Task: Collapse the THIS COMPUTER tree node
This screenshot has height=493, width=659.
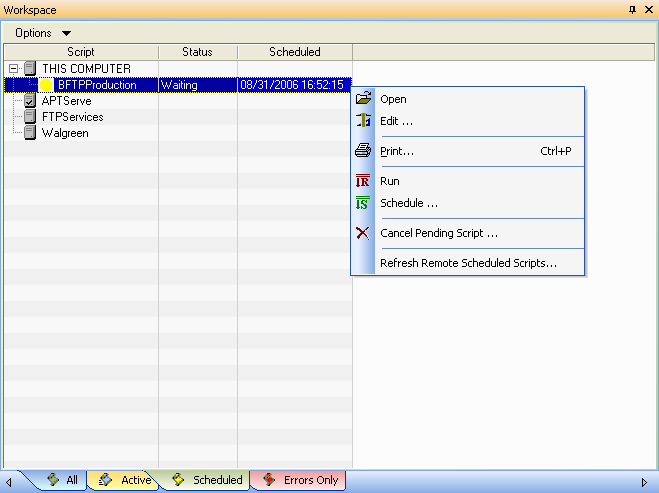Action: pyautogui.click(x=13, y=68)
